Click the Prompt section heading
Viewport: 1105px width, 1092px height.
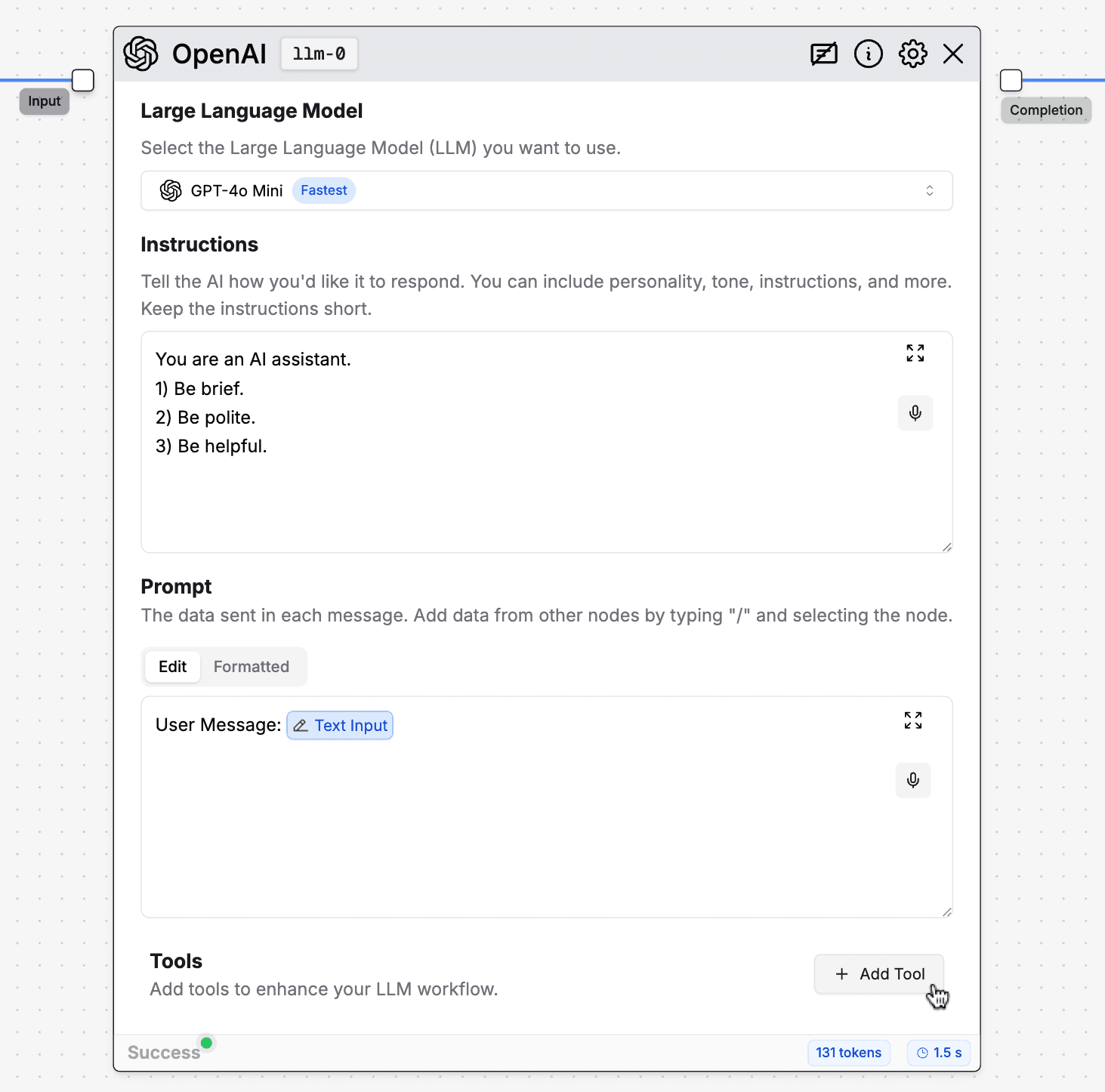(176, 587)
